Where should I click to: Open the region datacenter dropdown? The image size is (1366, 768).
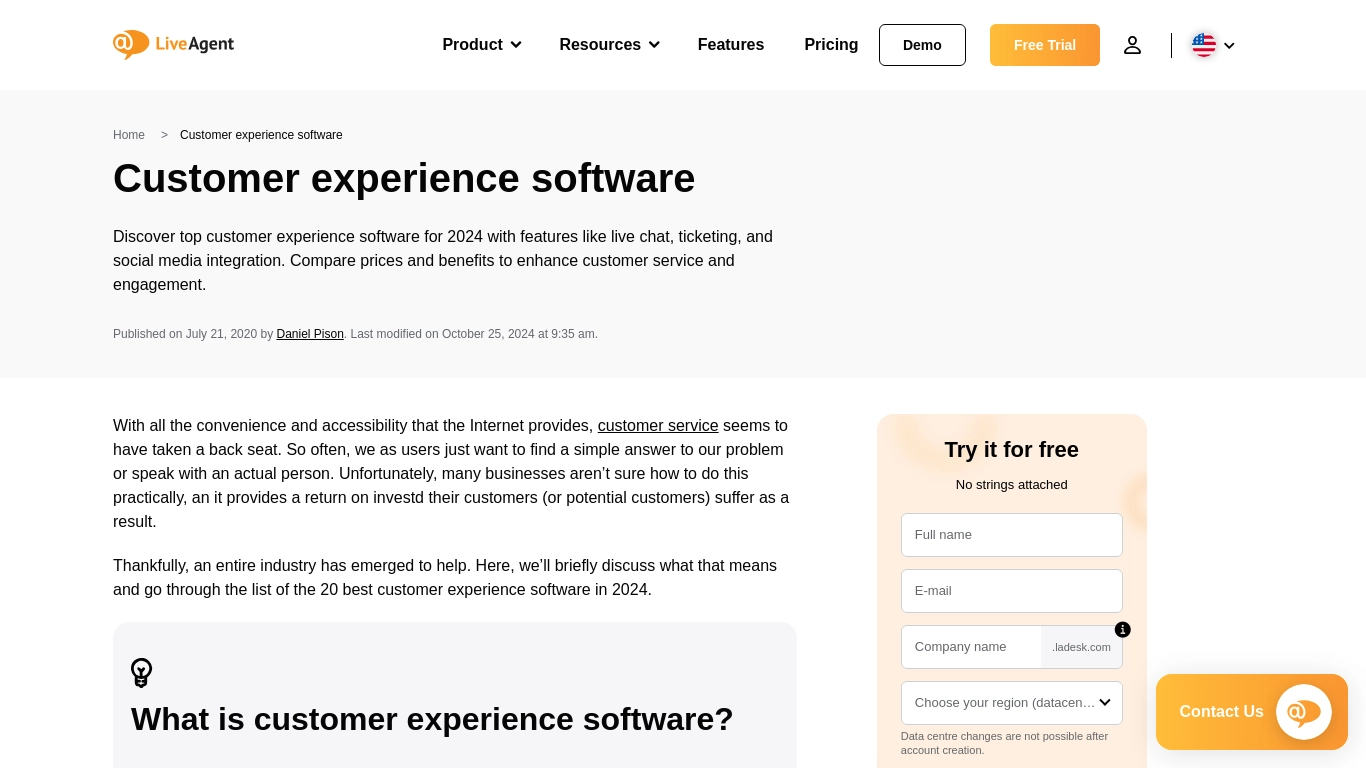pyautogui.click(x=1011, y=703)
